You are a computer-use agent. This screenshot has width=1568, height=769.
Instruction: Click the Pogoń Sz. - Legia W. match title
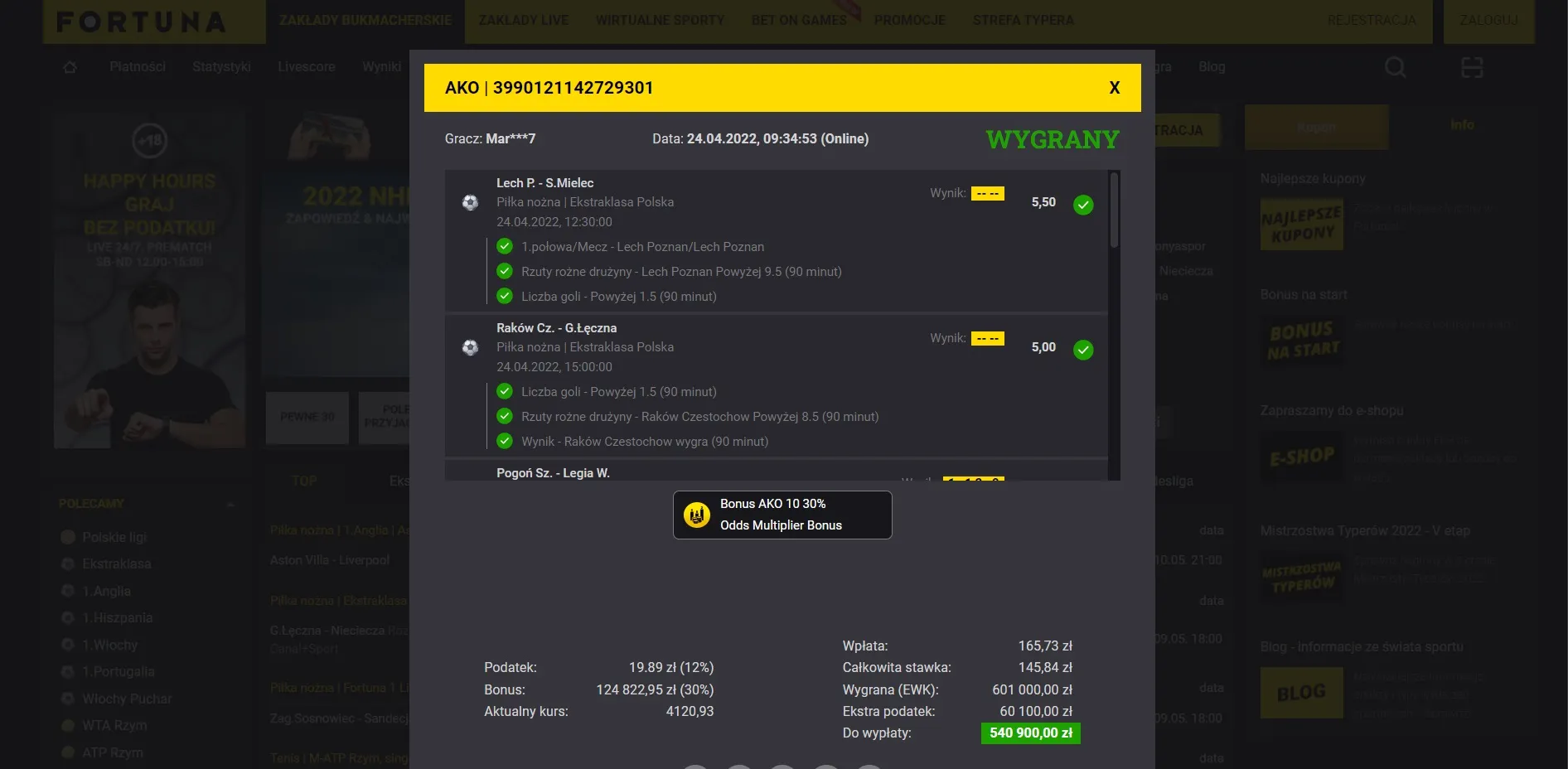pyautogui.click(x=553, y=473)
